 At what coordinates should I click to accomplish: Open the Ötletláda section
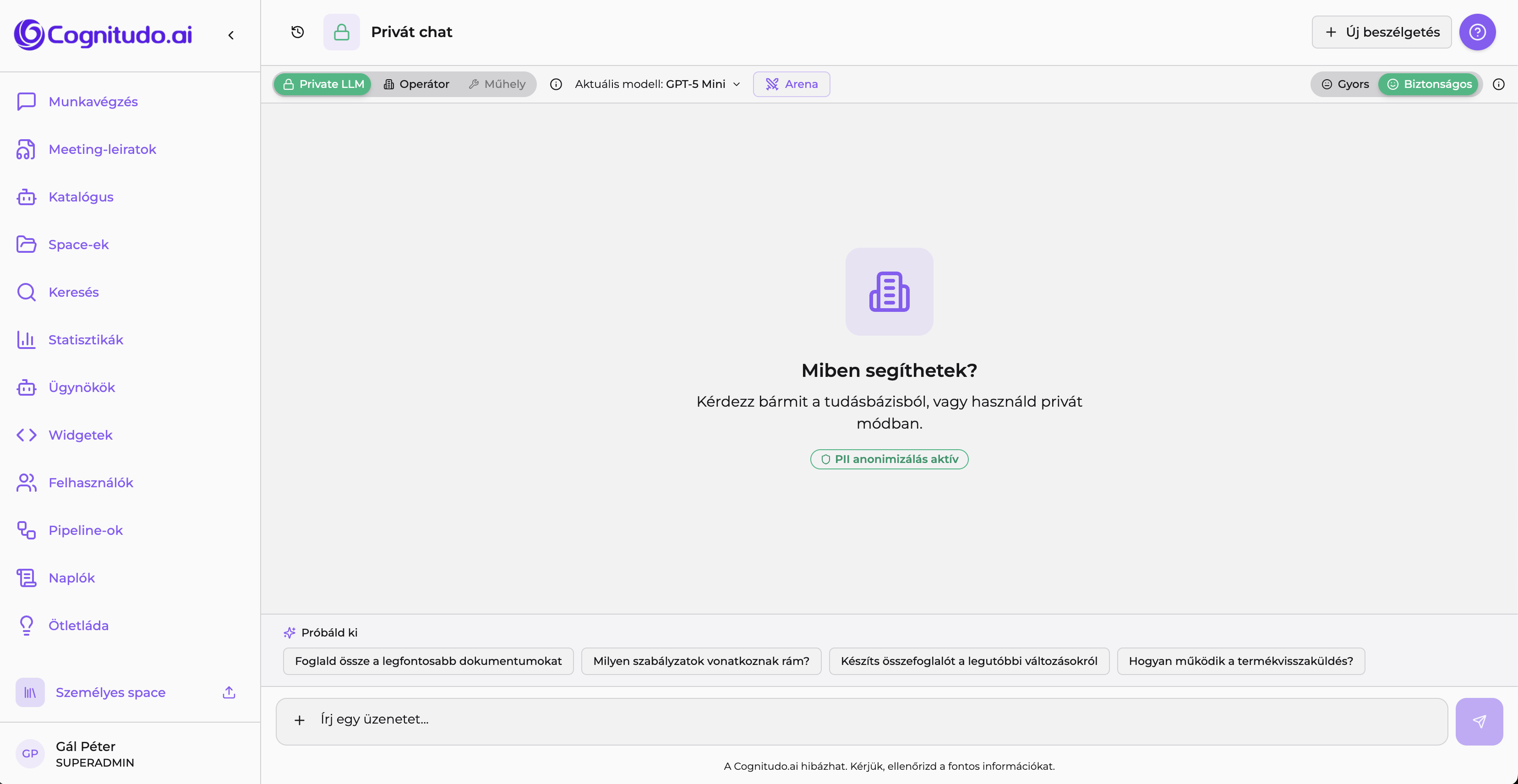78,626
